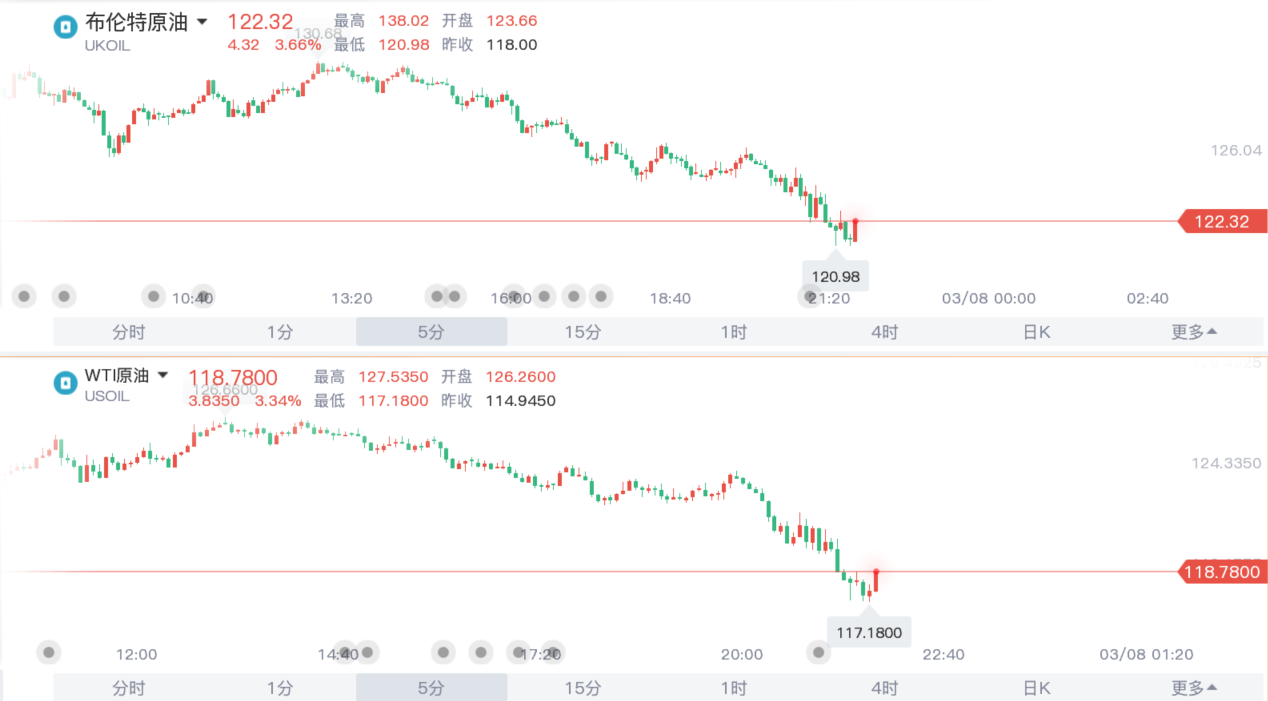Switch Brent chart to 分时 view
The height and width of the screenshot is (701, 1268).
coord(129,332)
